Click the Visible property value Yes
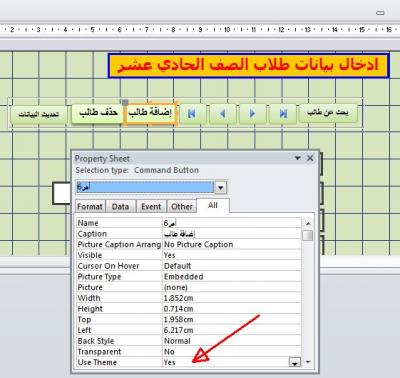Viewport: 400px width, 378px height. click(x=232, y=255)
